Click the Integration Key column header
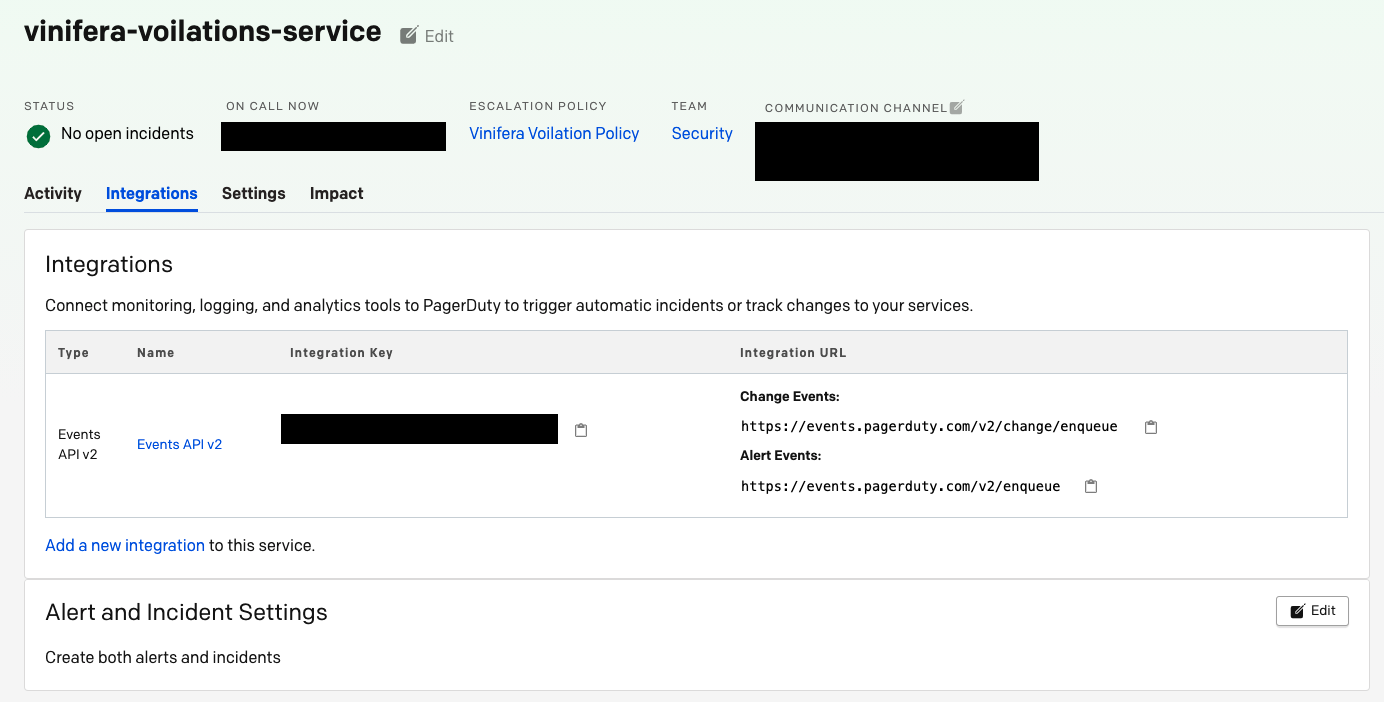 341,353
